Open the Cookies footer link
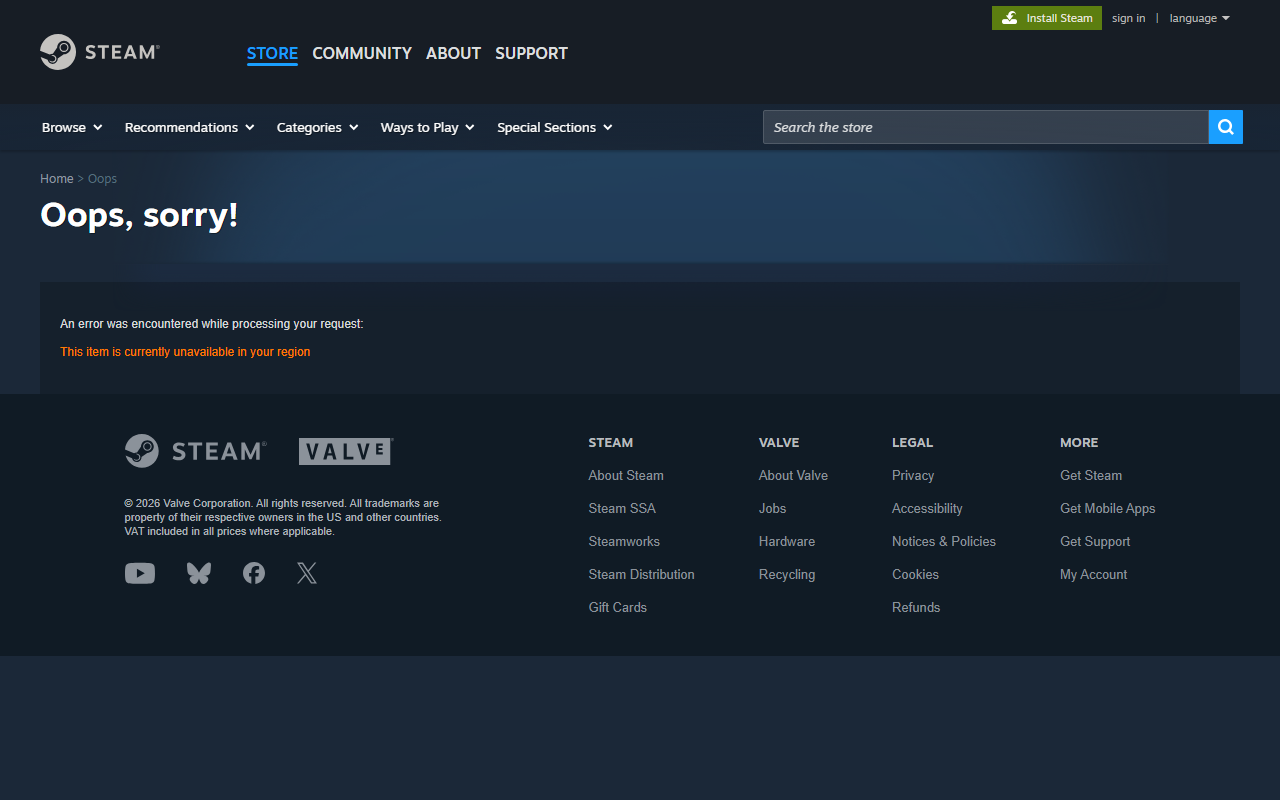The height and width of the screenshot is (800, 1280). pos(915,574)
